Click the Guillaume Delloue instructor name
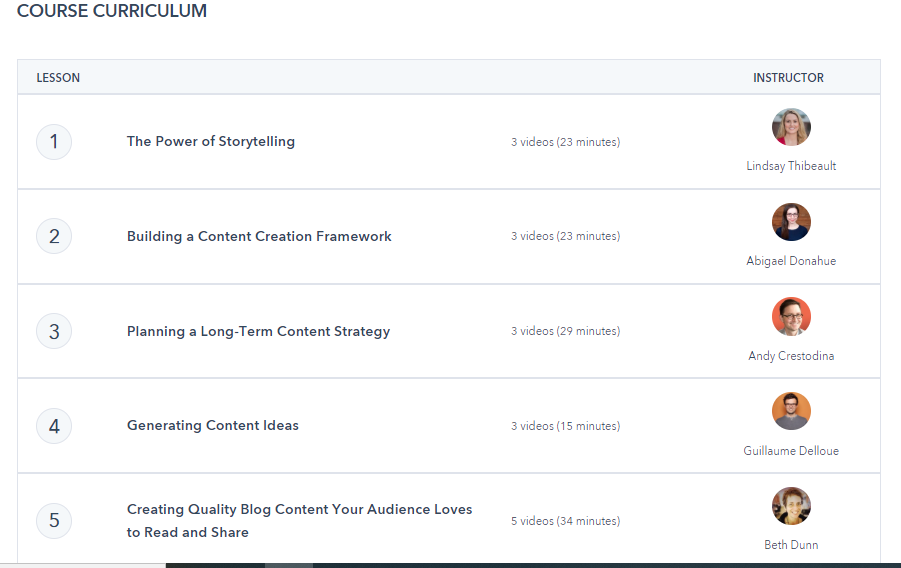Image resolution: width=901 pixels, height=568 pixels. [x=791, y=451]
